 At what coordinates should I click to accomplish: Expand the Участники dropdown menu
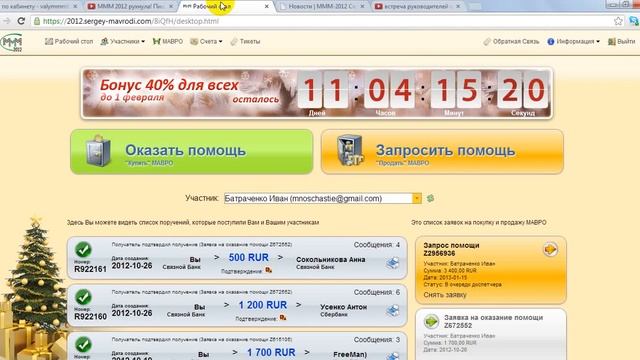(122, 41)
